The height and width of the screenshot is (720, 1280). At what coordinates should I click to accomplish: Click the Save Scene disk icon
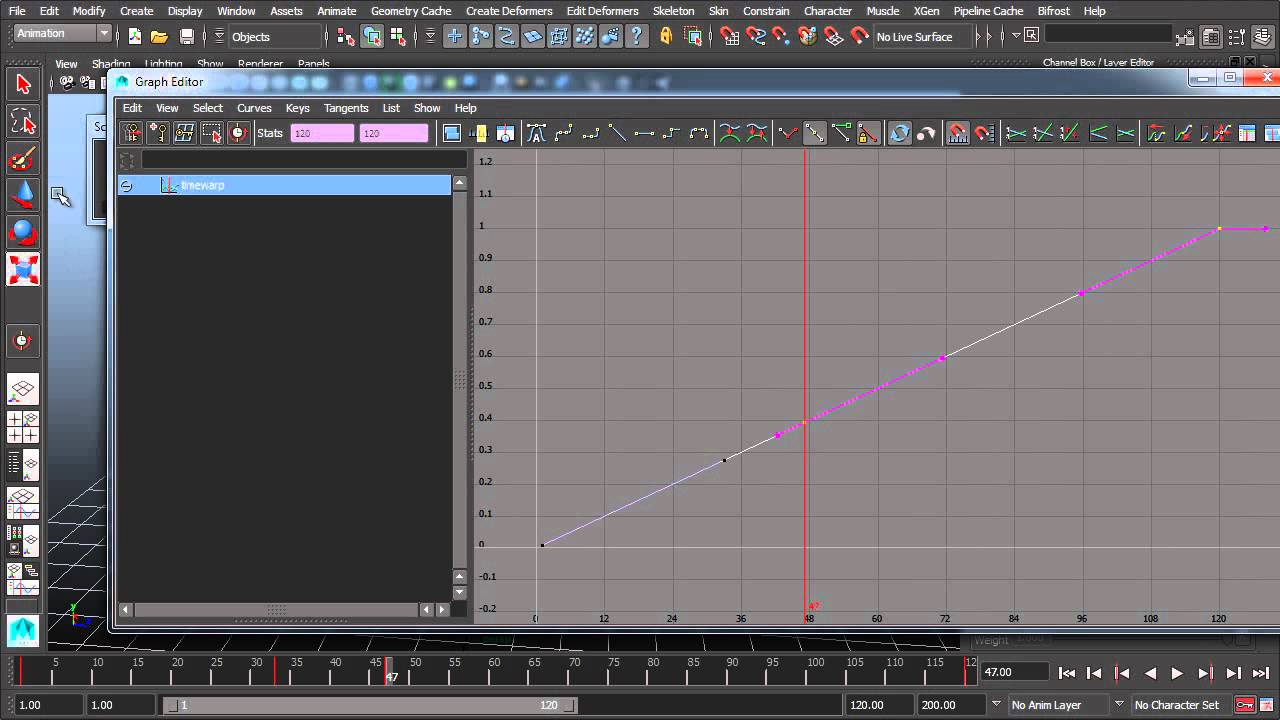(x=187, y=36)
